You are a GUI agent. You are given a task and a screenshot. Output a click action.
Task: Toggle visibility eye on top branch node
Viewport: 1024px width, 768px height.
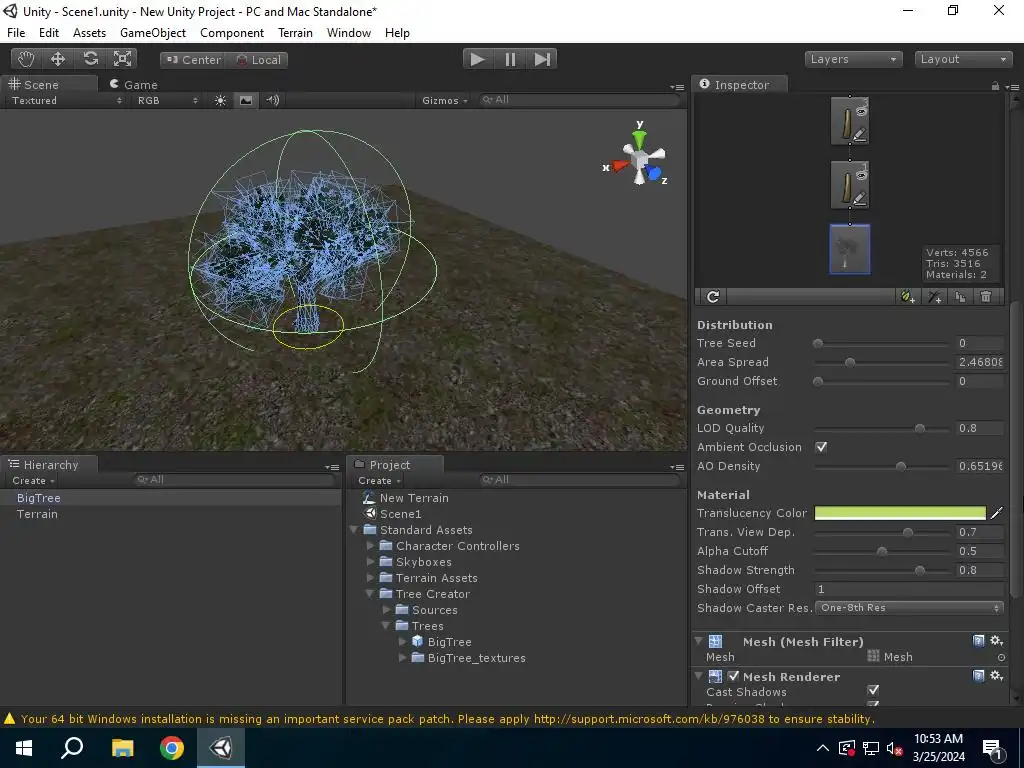point(861,112)
